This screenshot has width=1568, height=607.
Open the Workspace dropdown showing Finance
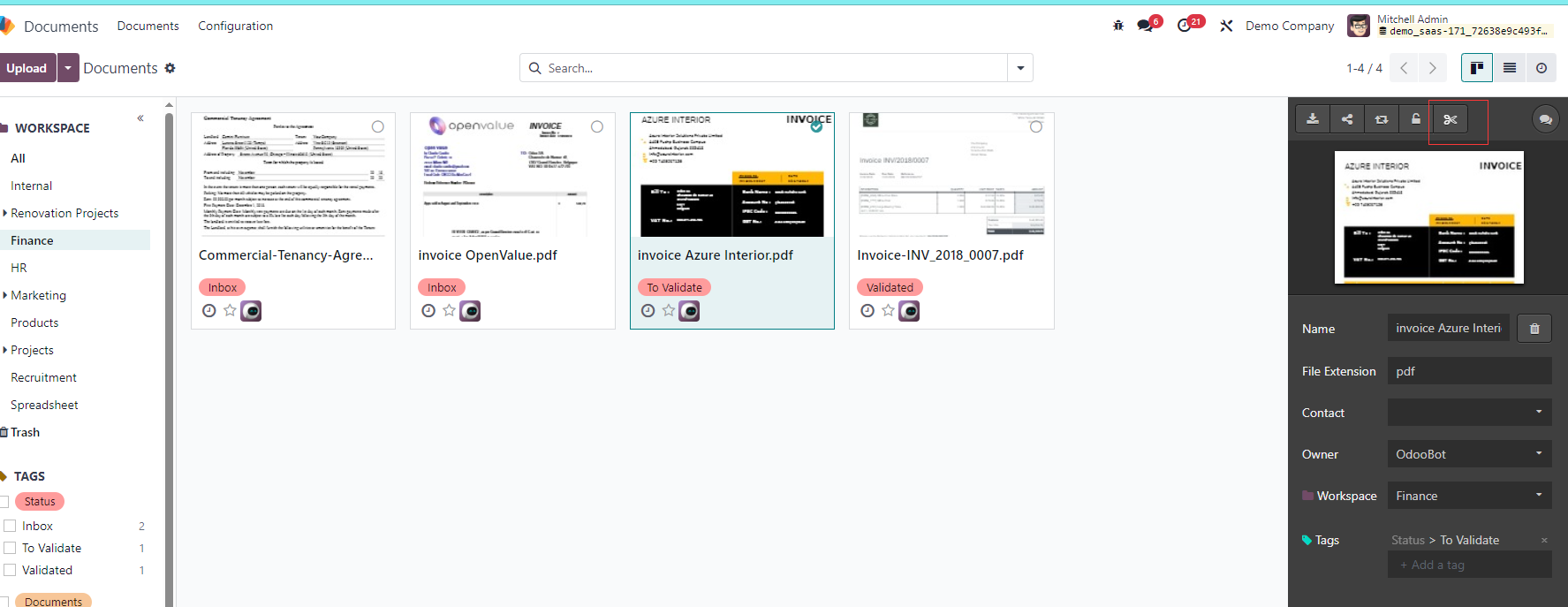coord(1469,496)
